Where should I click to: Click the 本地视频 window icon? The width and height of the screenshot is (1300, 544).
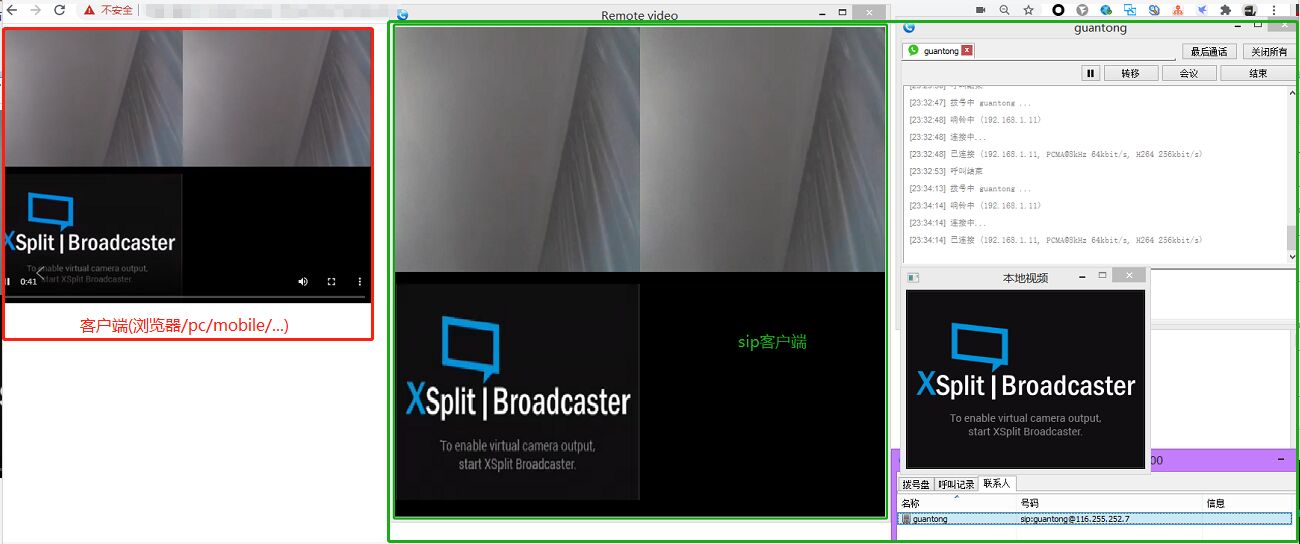[912, 277]
